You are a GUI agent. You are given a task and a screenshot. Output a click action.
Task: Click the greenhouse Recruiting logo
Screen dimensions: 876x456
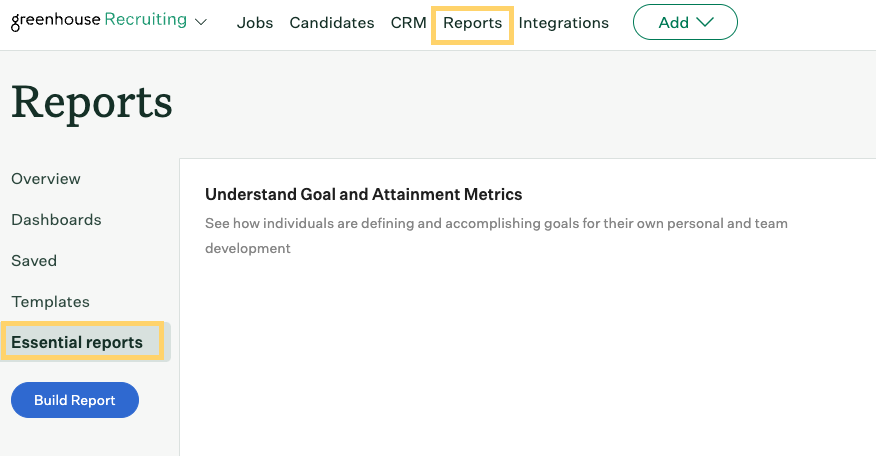pyautogui.click(x=99, y=21)
